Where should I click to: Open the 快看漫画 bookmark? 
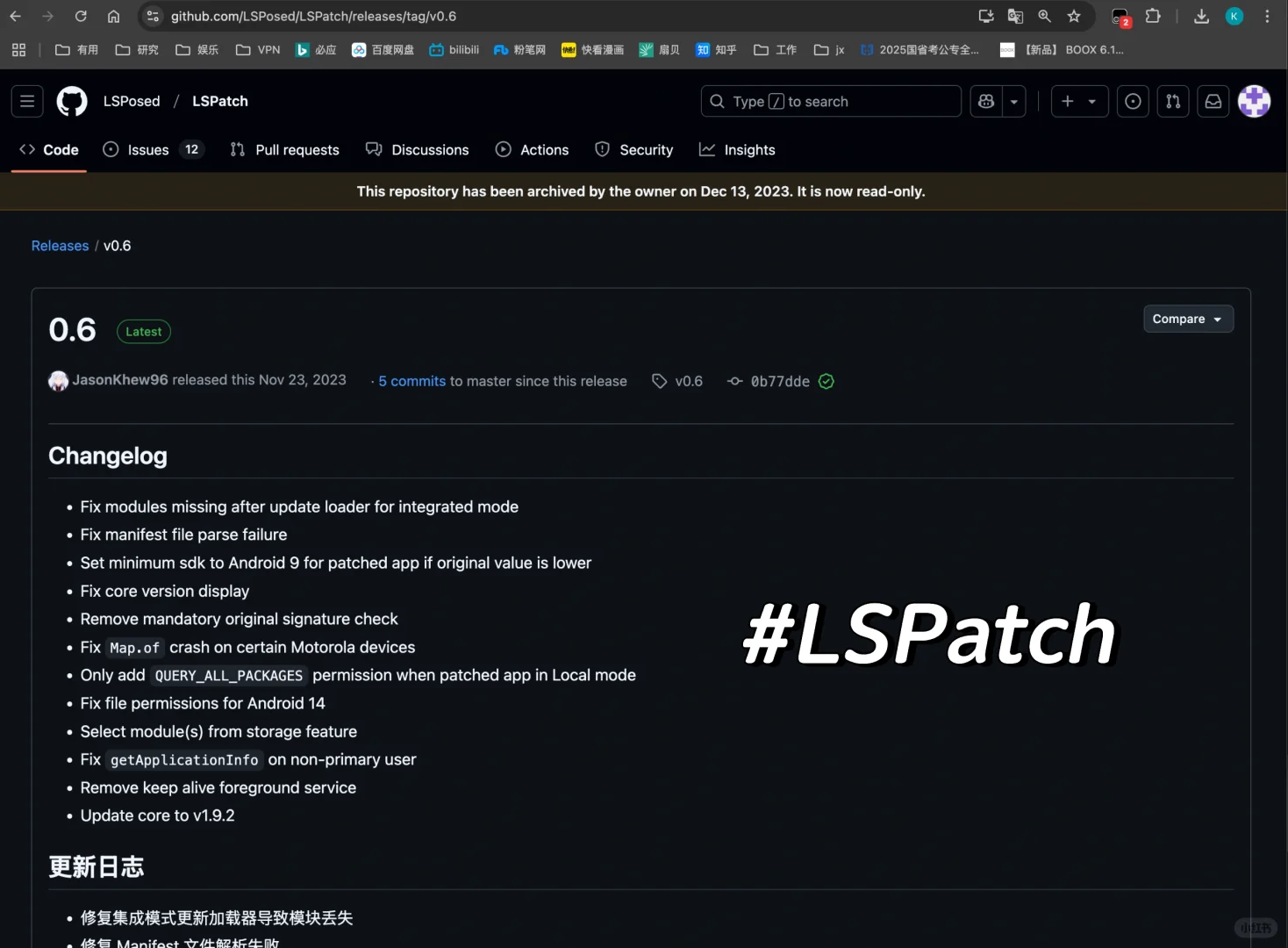(592, 50)
